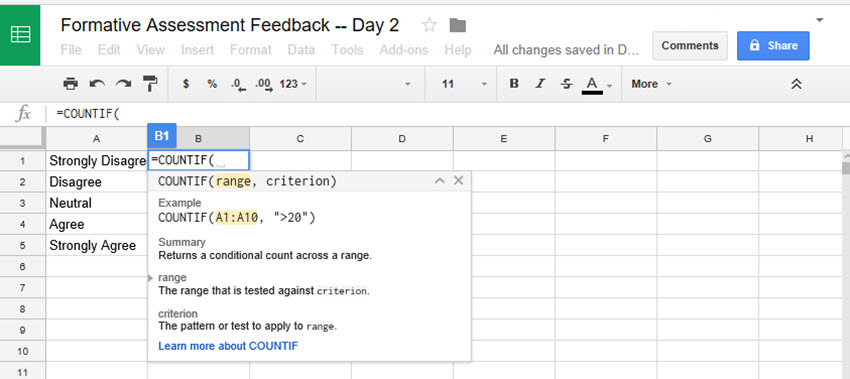850x379 pixels.
Task: Format as currency with dollar icon
Action: click(x=186, y=84)
